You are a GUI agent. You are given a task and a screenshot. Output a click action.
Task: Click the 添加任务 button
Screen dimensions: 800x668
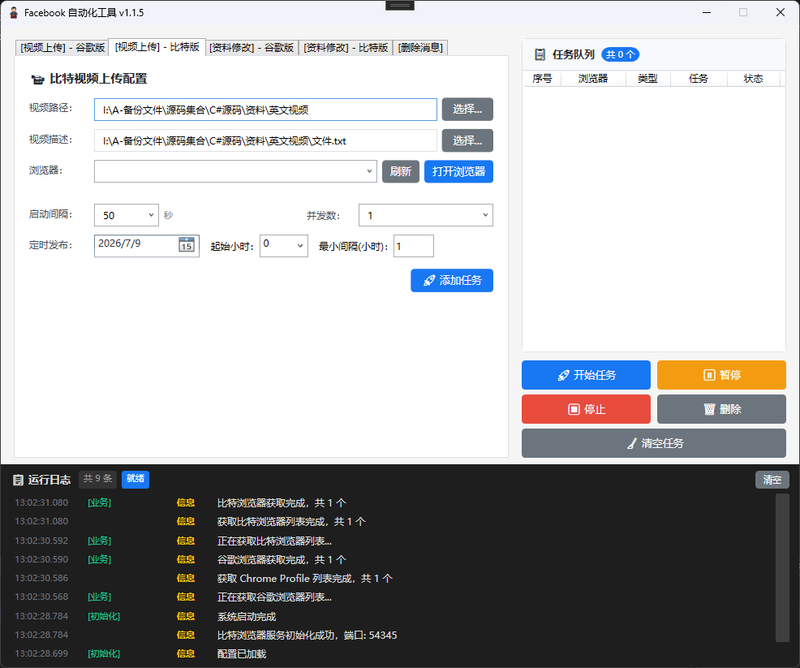[452, 280]
